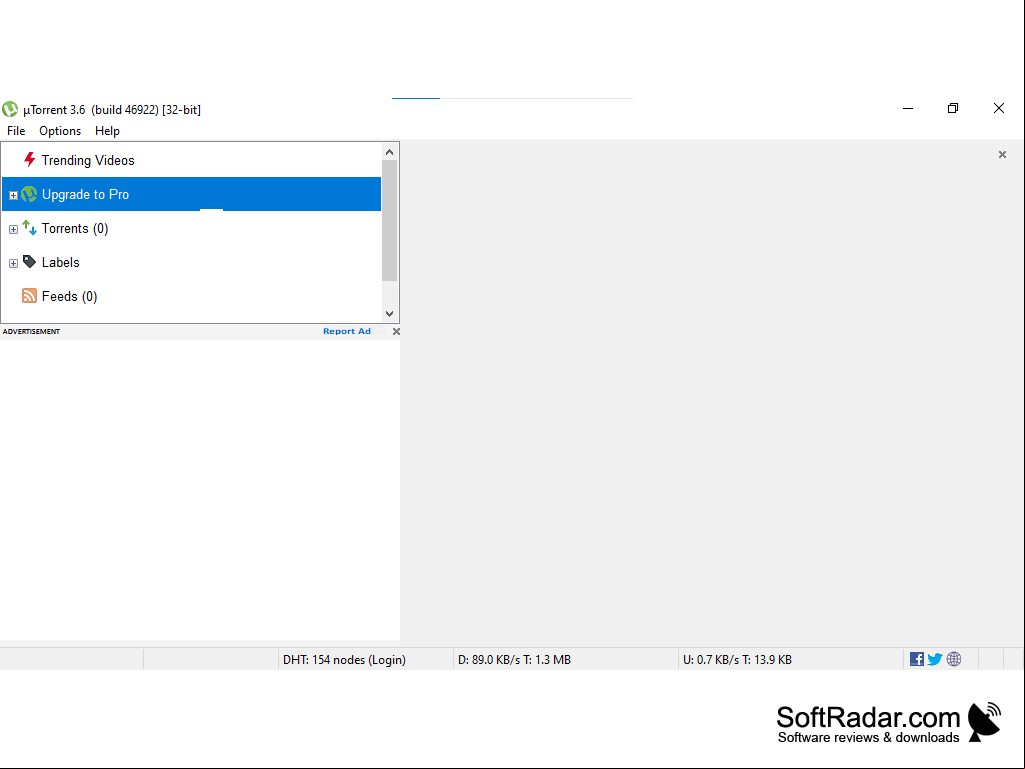The image size is (1025, 769).
Task: Close the right content pane with small X
Action: point(1002,154)
